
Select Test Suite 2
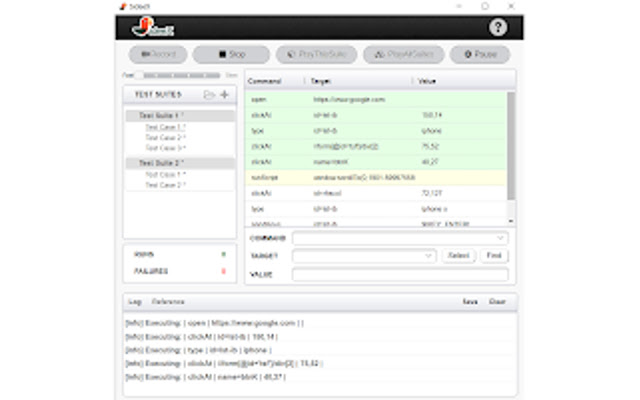180,163
